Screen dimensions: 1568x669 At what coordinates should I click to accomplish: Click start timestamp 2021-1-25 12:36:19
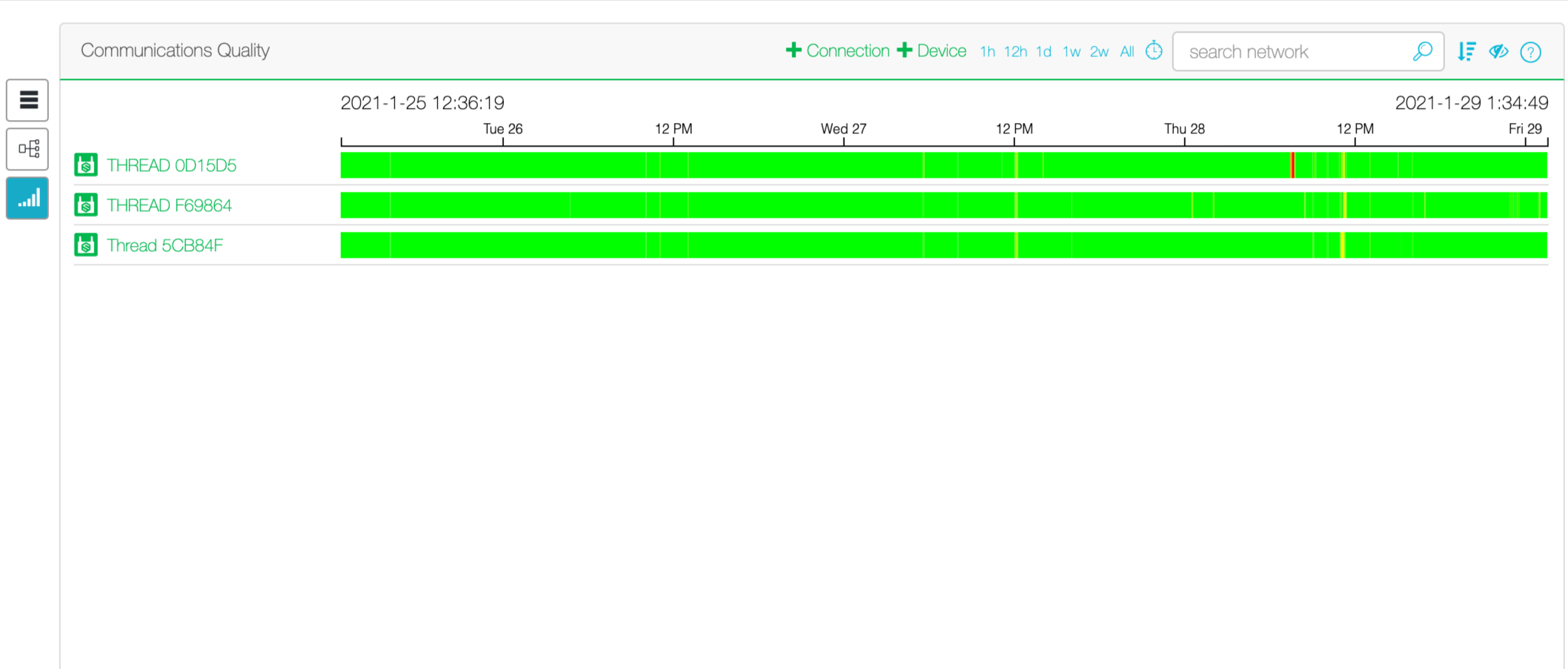pos(422,103)
